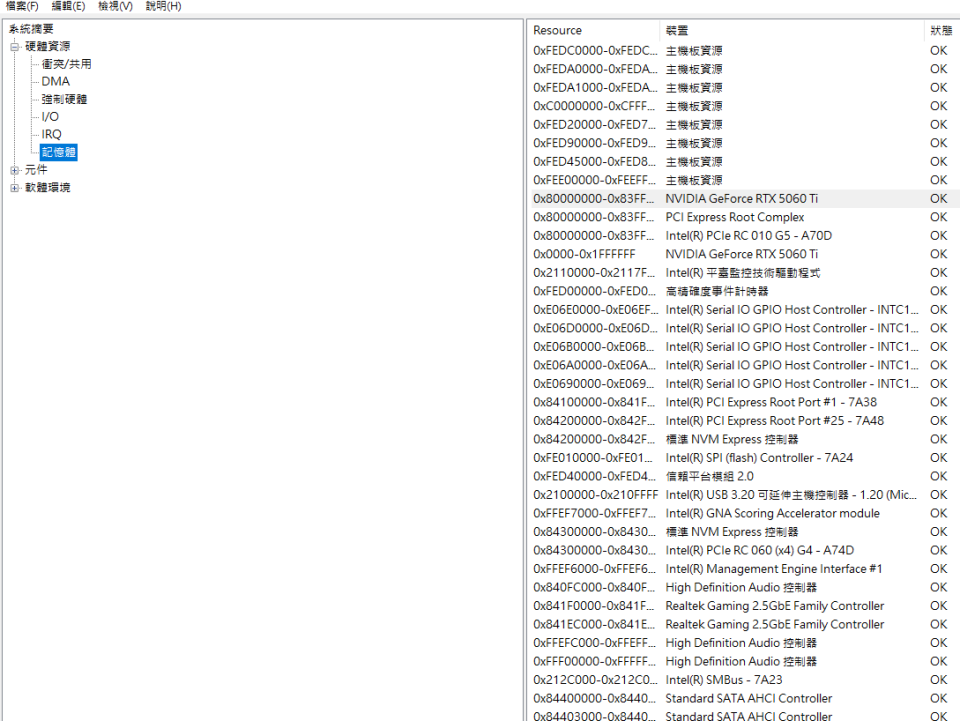Select the 記憶體 tree item
This screenshot has height=721, width=960.
pyautogui.click(x=58, y=152)
